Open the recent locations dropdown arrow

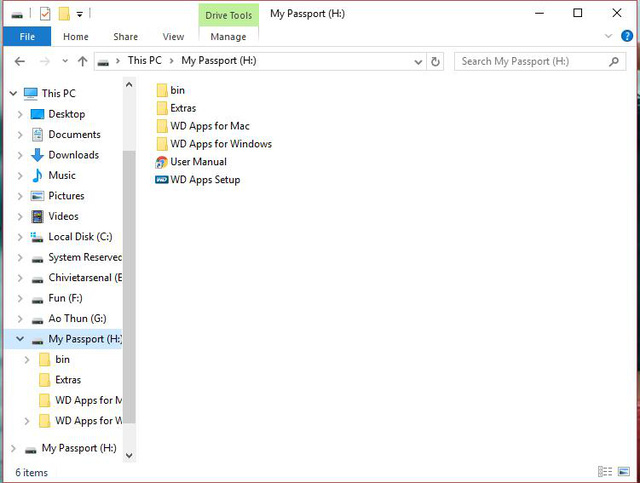65,62
